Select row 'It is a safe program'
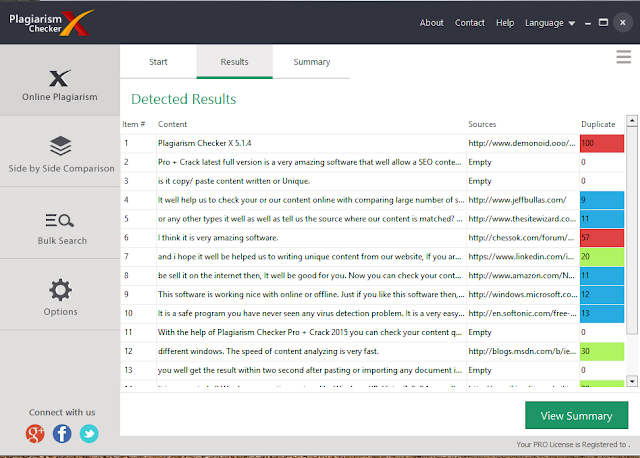 (373, 313)
